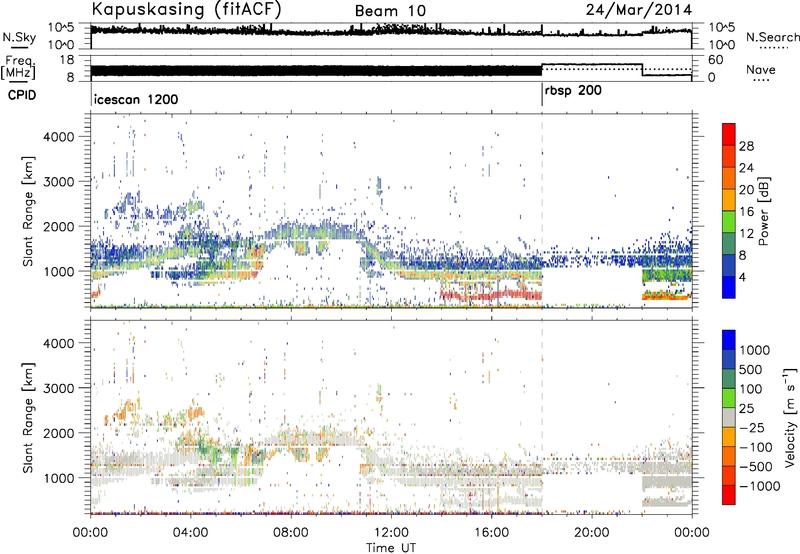The height and width of the screenshot is (554, 800).
Task: Click the "Power [dB]" colorbar title
Action: 763,211
